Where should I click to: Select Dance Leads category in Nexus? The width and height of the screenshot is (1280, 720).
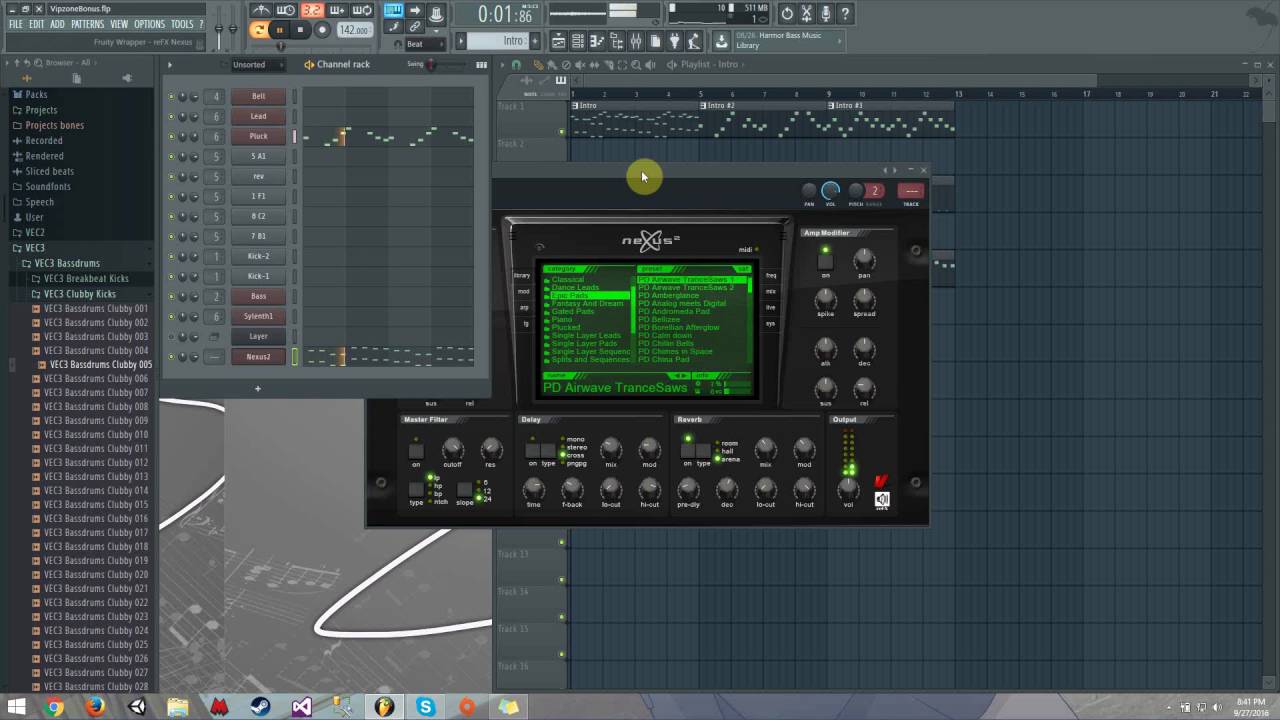[x=575, y=287]
